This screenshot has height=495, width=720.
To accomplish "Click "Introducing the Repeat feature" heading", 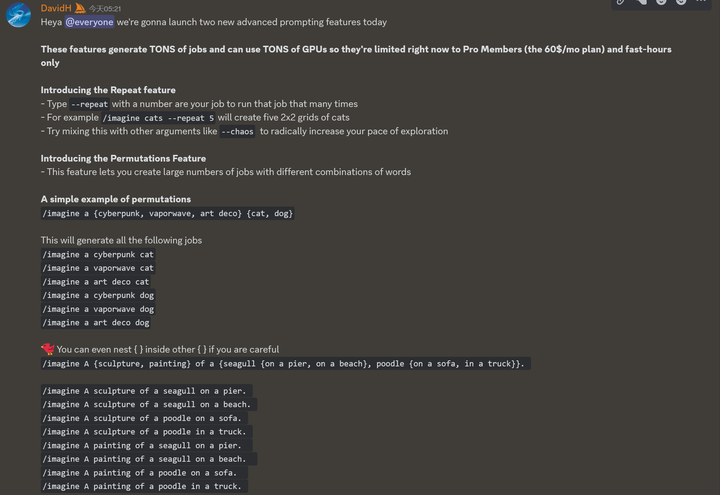I will pos(108,90).
